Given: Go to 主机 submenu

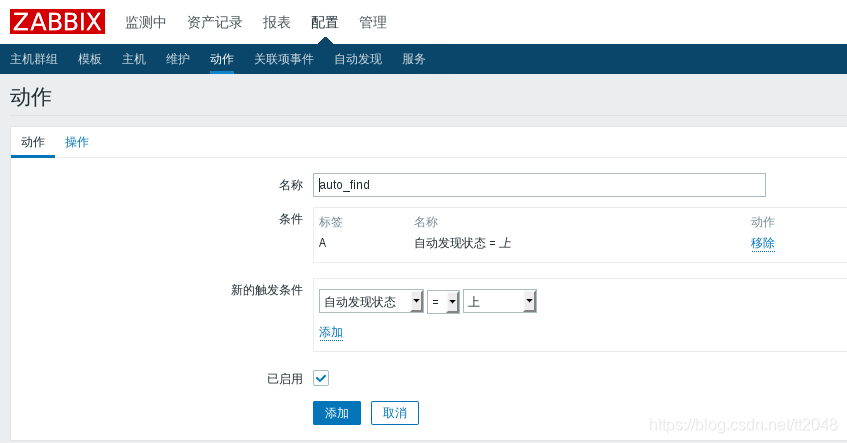Looking at the screenshot, I should pyautogui.click(x=134, y=59).
